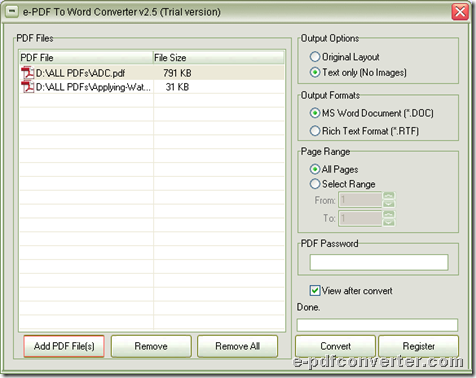Screen dimensions: 476x378
Task: Click the 31 KB file size cell
Action: (x=177, y=87)
